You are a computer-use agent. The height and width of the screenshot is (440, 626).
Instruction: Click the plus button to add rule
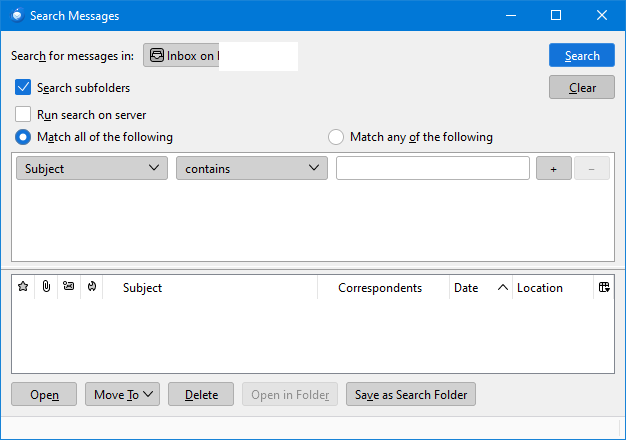point(553,169)
